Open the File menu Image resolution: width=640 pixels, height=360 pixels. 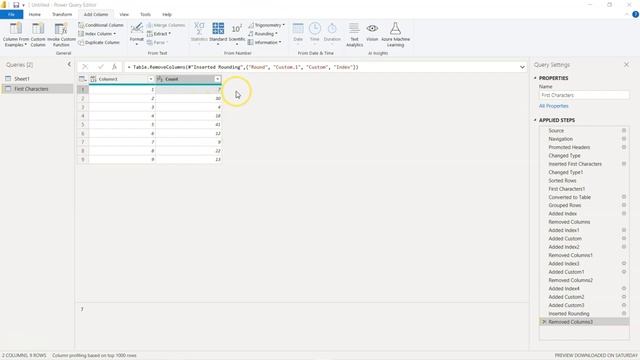pyautogui.click(x=11, y=14)
